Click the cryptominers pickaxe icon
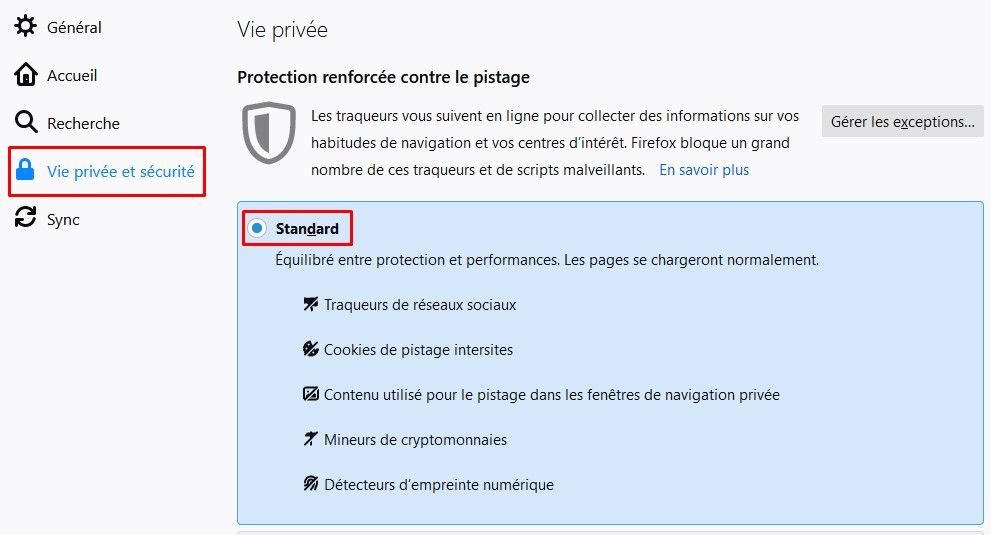Screen dimensions: 991x535 tap(310, 439)
